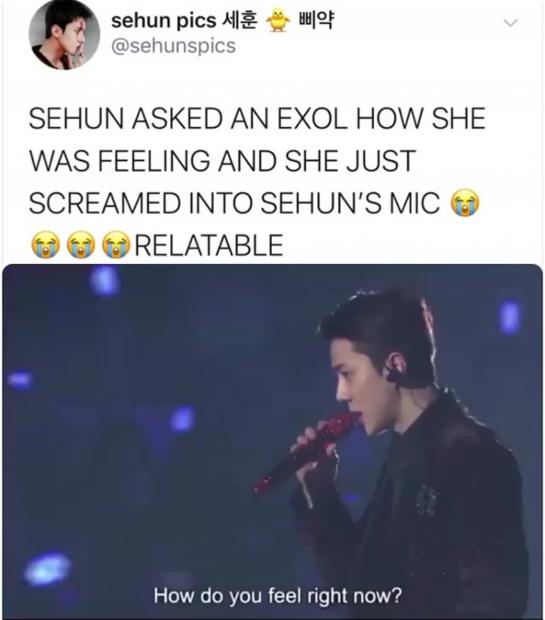Click the Korean text 세훈 in name
545x620 pixels.
tap(240, 21)
